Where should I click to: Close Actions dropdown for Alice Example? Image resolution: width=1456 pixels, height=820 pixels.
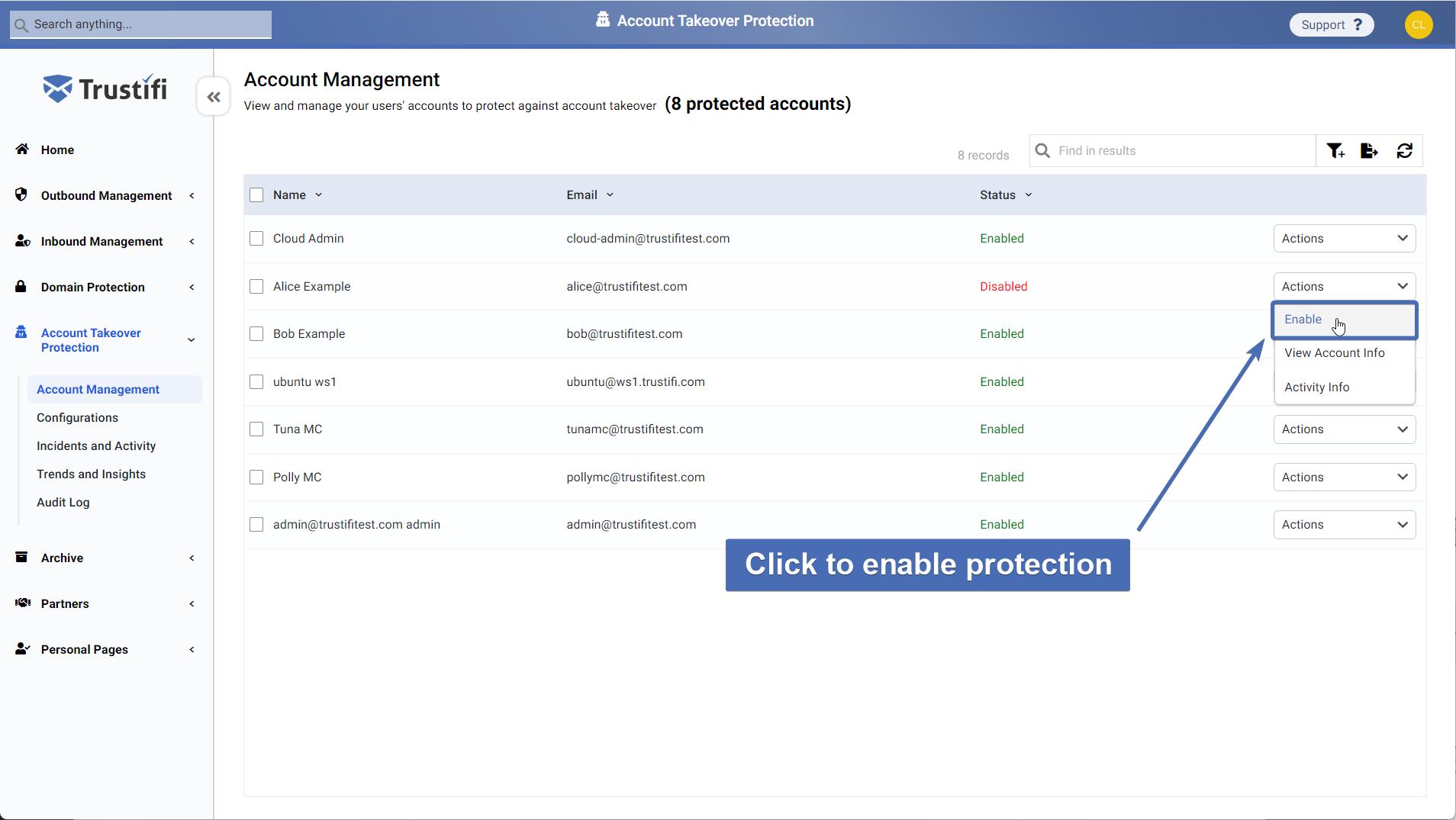click(x=1345, y=286)
